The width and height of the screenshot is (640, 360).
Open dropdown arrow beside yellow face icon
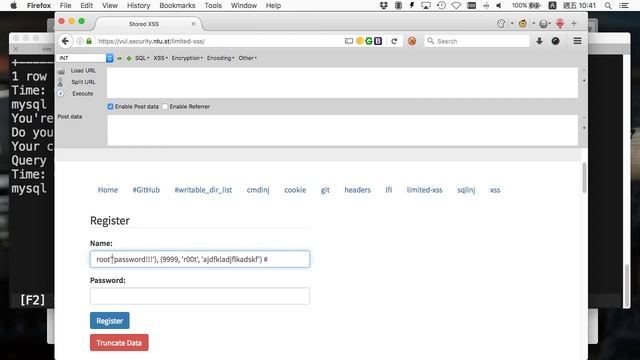(533, 24)
